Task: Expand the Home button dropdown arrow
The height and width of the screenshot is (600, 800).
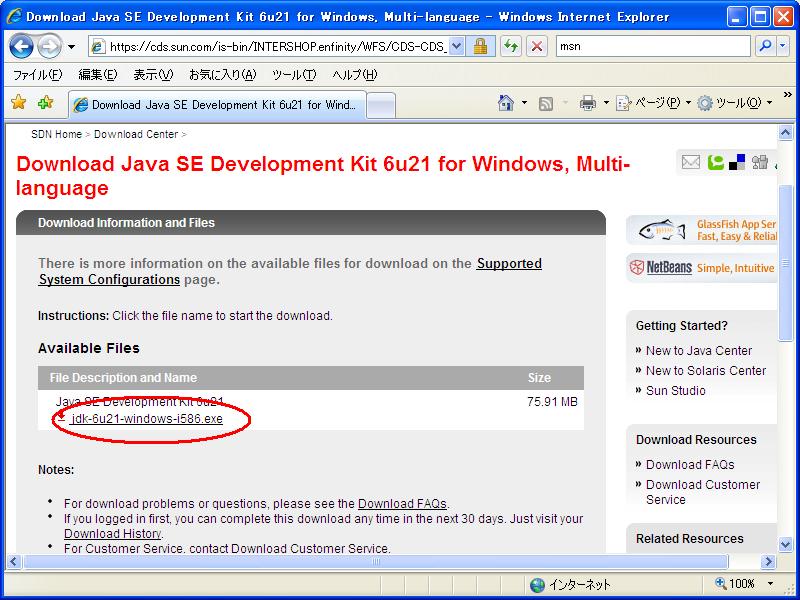Action: pyautogui.click(x=524, y=103)
